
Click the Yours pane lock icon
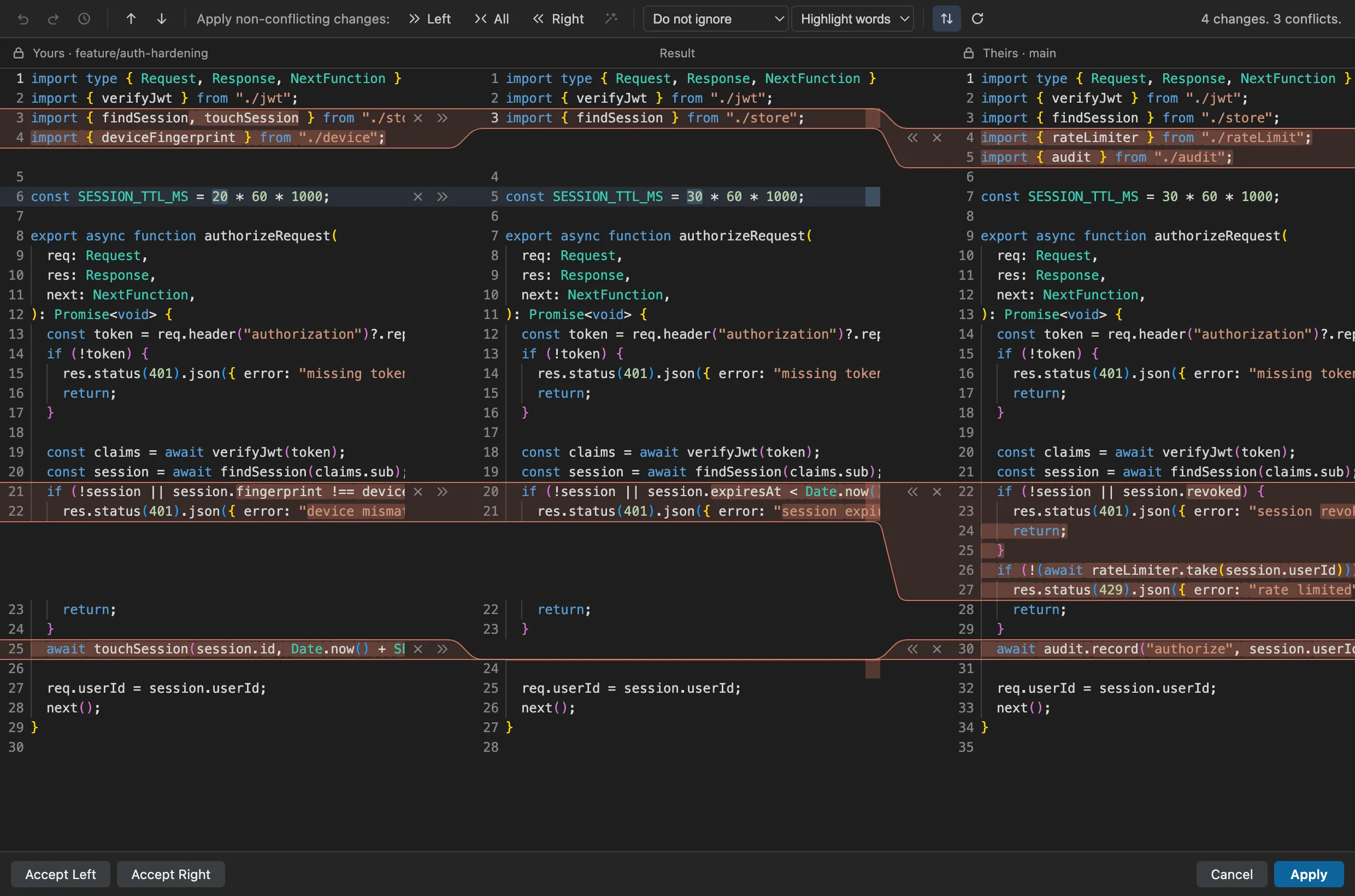tap(18, 53)
